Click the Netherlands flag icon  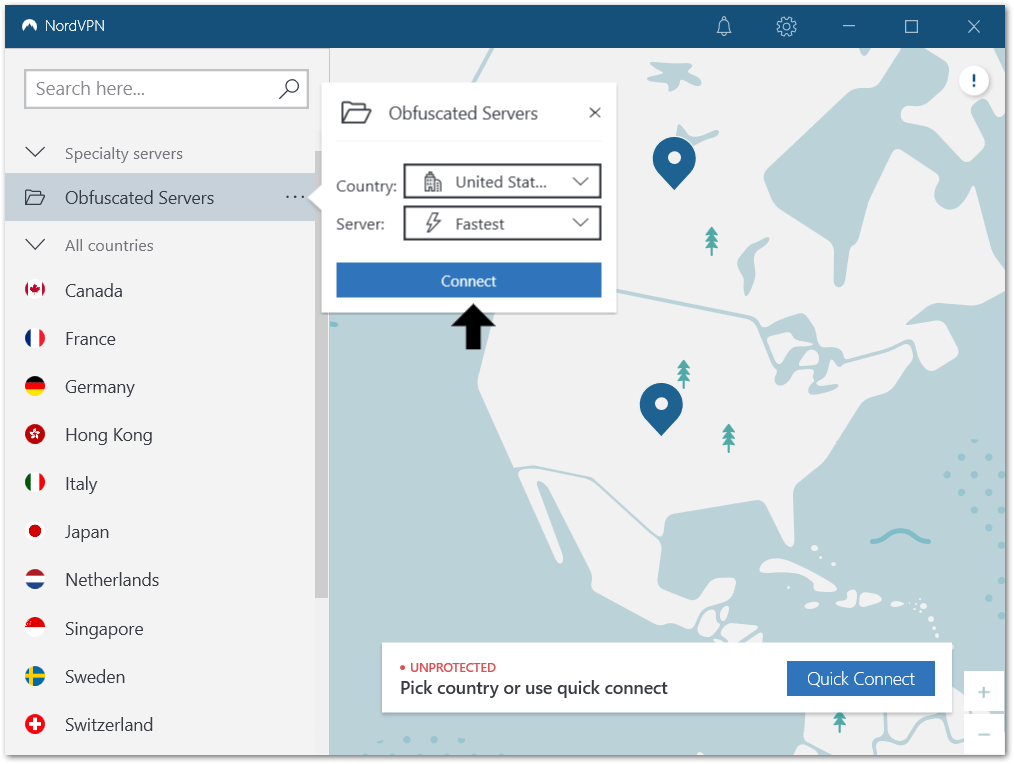(35, 579)
